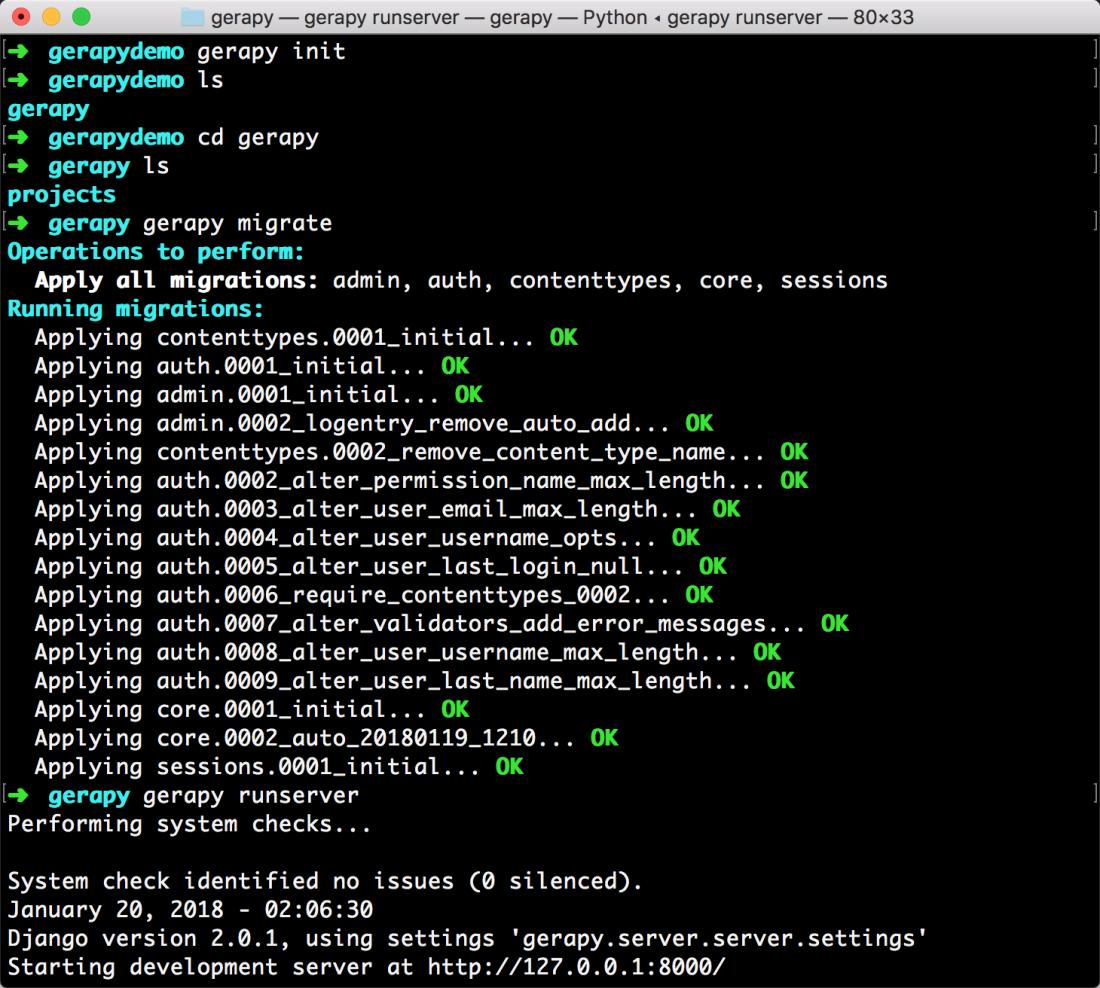This screenshot has height=988, width=1100.
Task: Click 'auth.0004_alter_user_username_opts' line
Action: (x=367, y=538)
